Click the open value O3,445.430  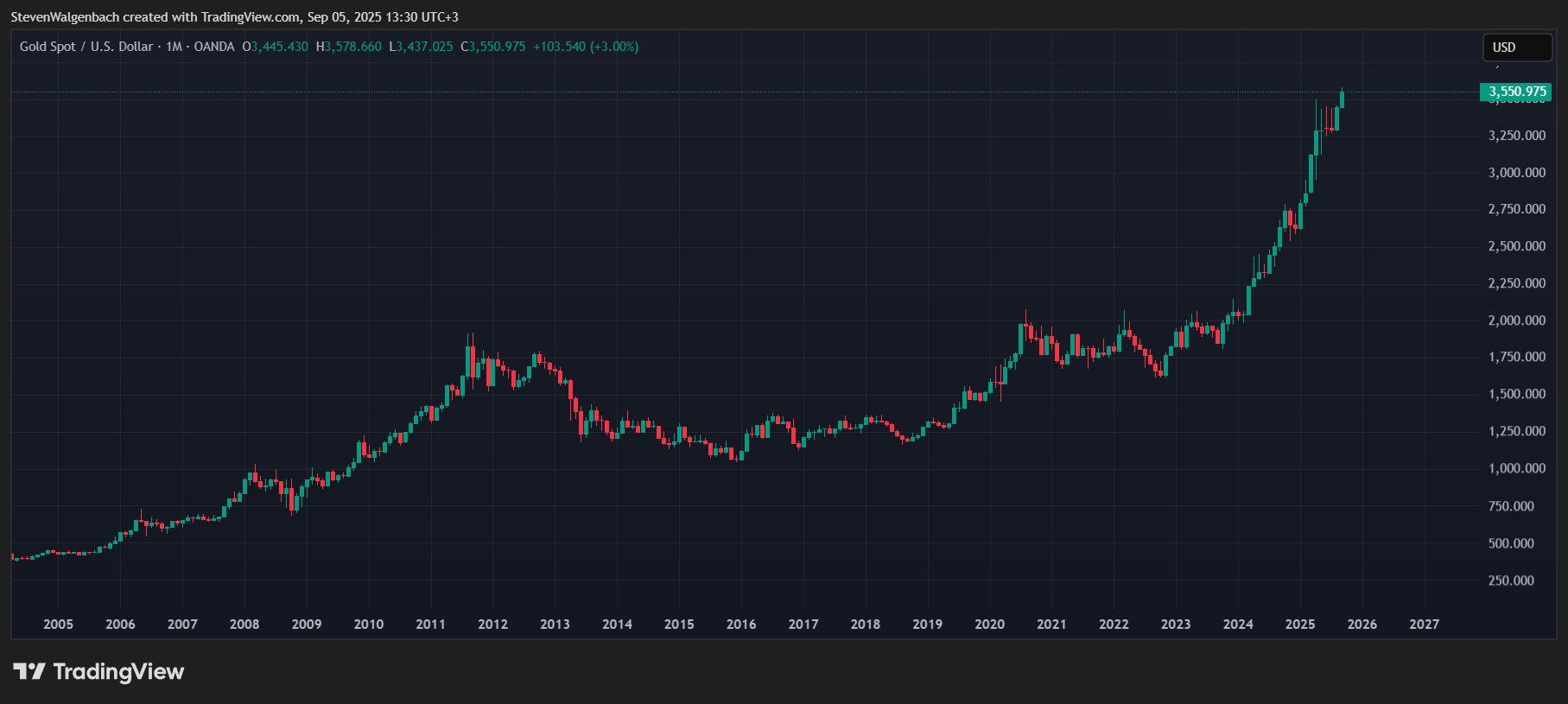point(276,47)
